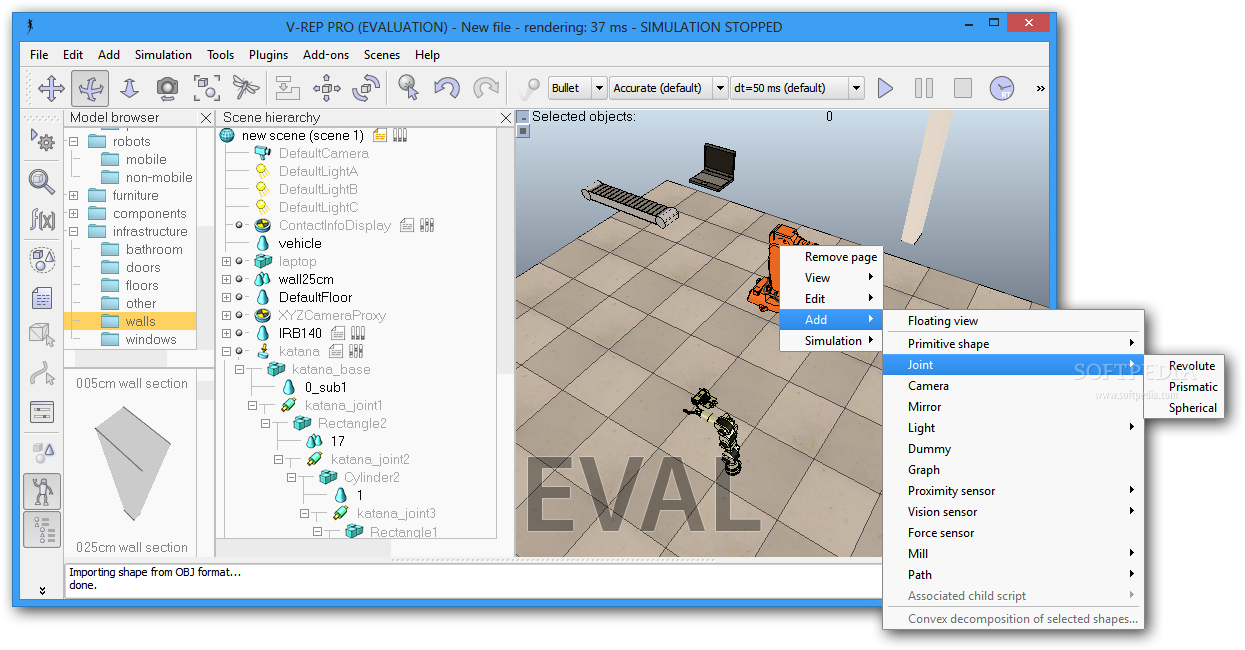1245x650 pixels.
Task: Open the collections sidebar icon
Action: tap(42, 260)
